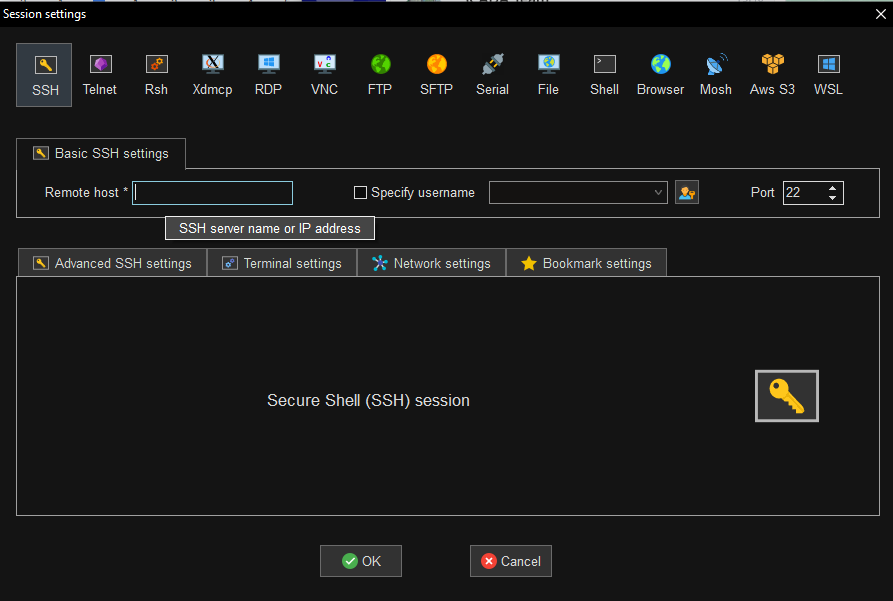Image resolution: width=893 pixels, height=601 pixels.
Task: Select the WSL session type
Action: click(828, 75)
